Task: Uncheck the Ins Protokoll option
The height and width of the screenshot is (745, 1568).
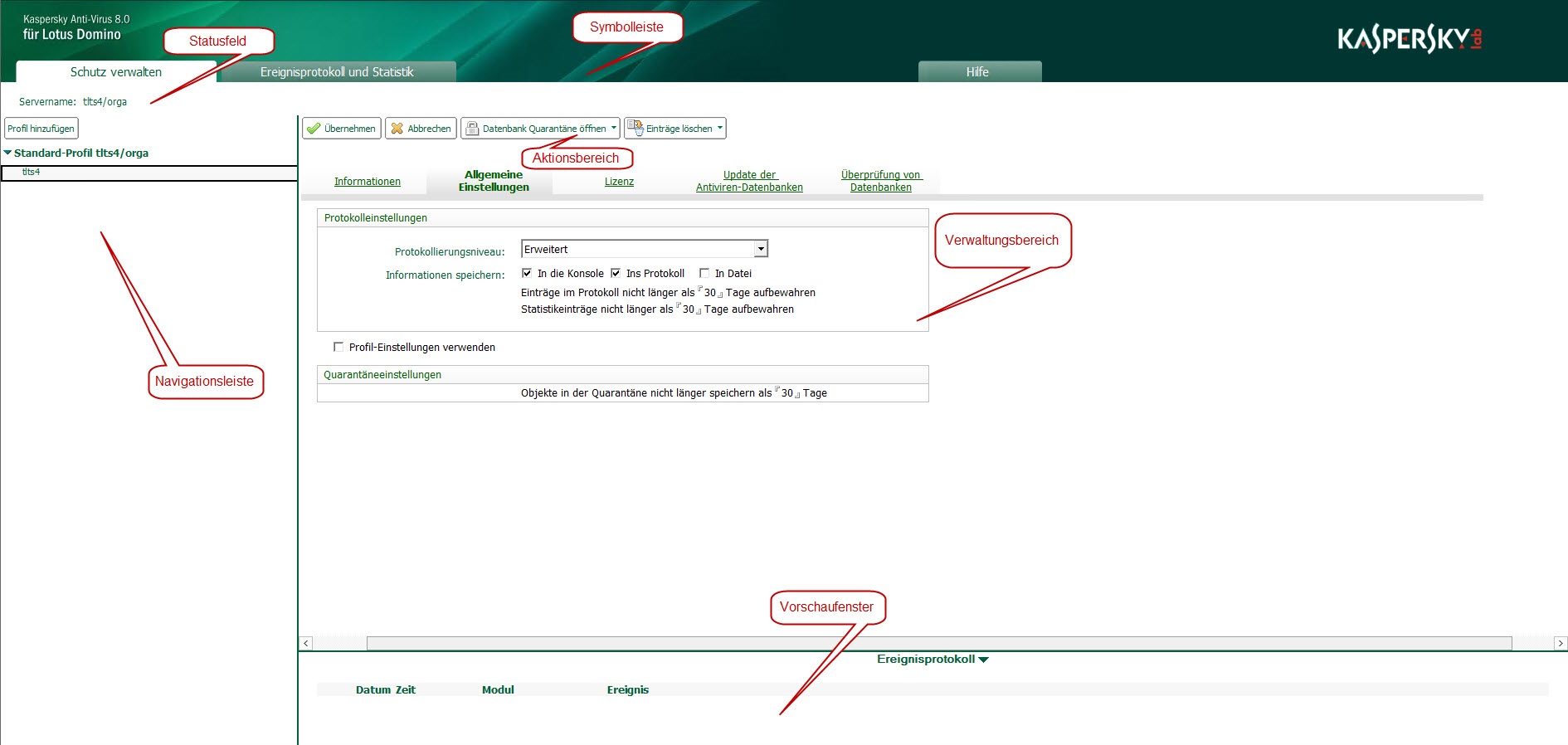Action: point(616,273)
